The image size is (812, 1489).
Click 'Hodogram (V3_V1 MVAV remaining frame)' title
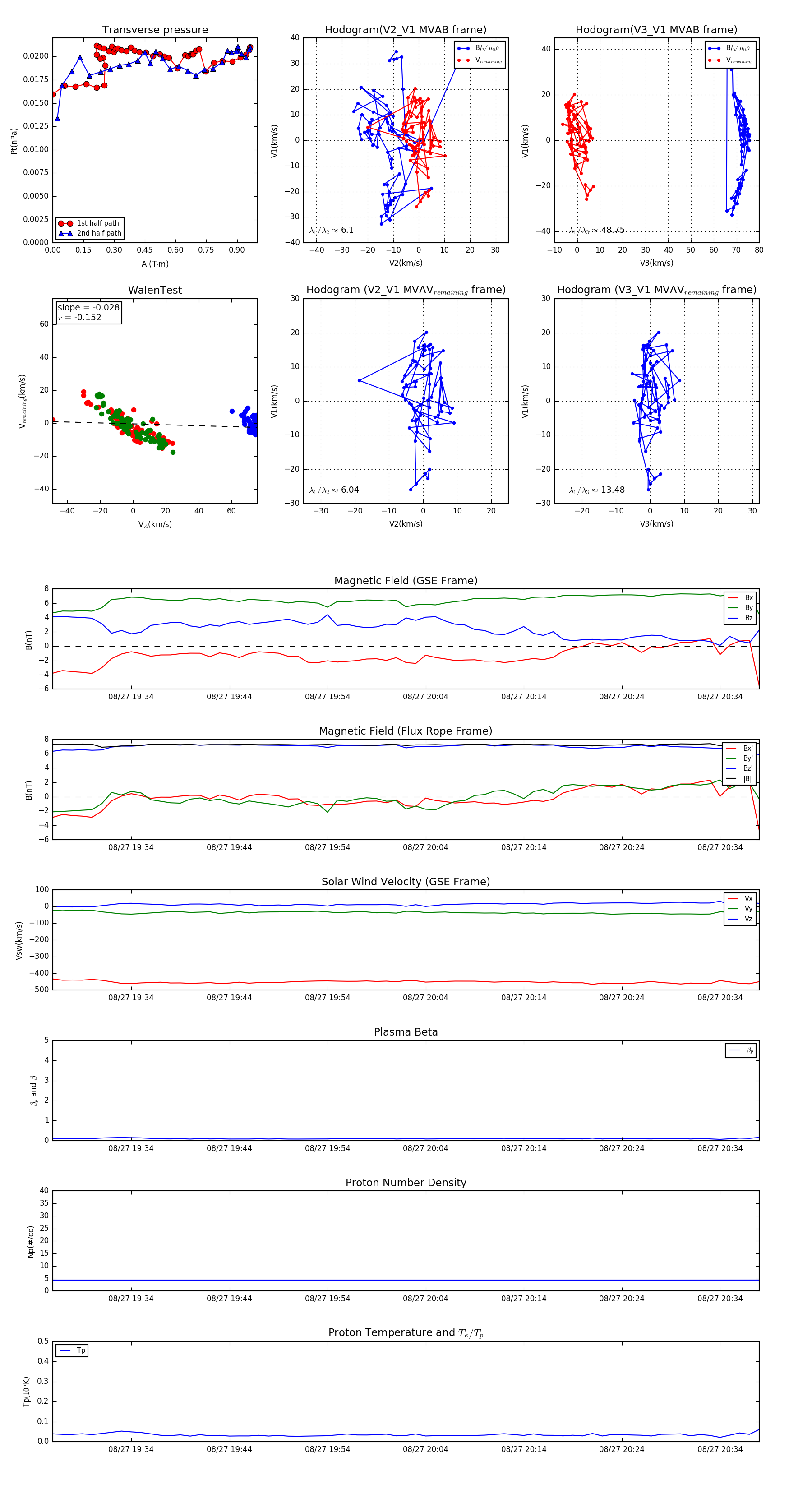pos(656,290)
